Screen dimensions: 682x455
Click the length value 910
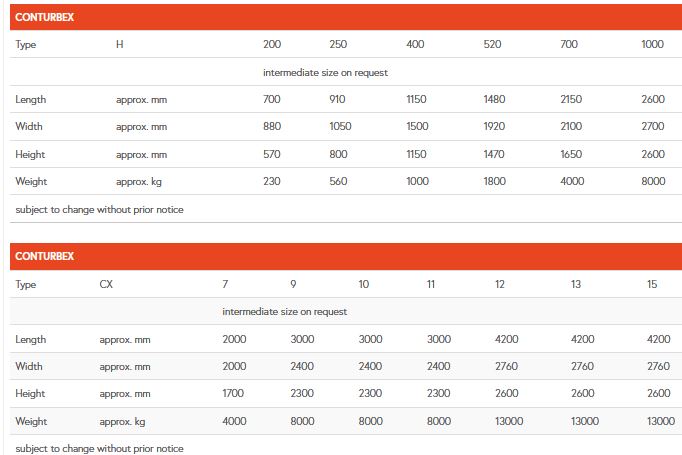tap(339, 99)
